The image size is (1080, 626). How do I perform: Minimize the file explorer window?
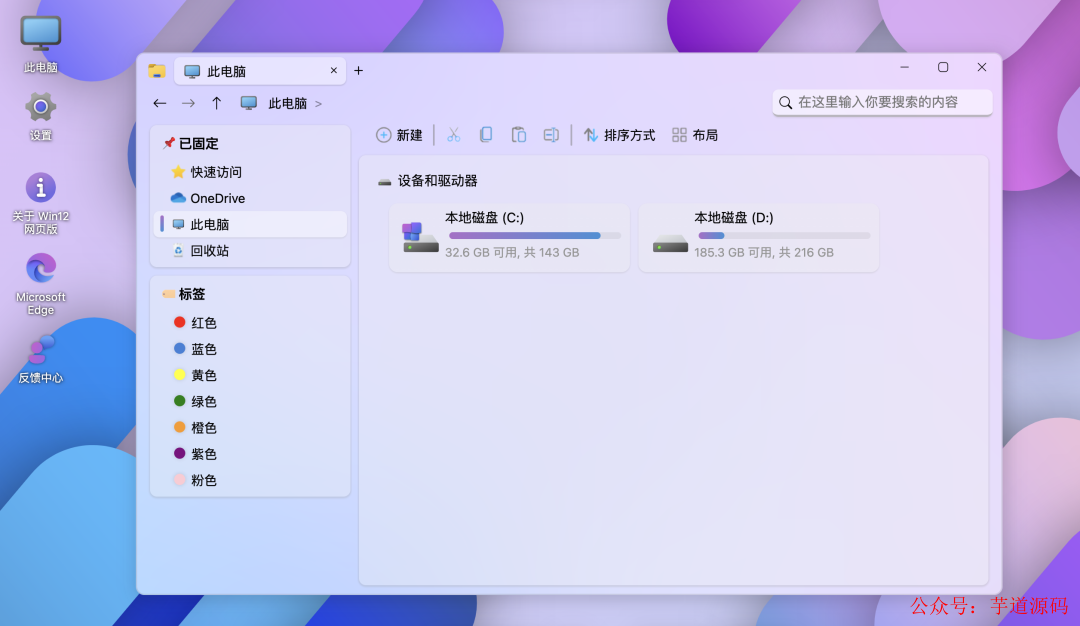[x=904, y=67]
